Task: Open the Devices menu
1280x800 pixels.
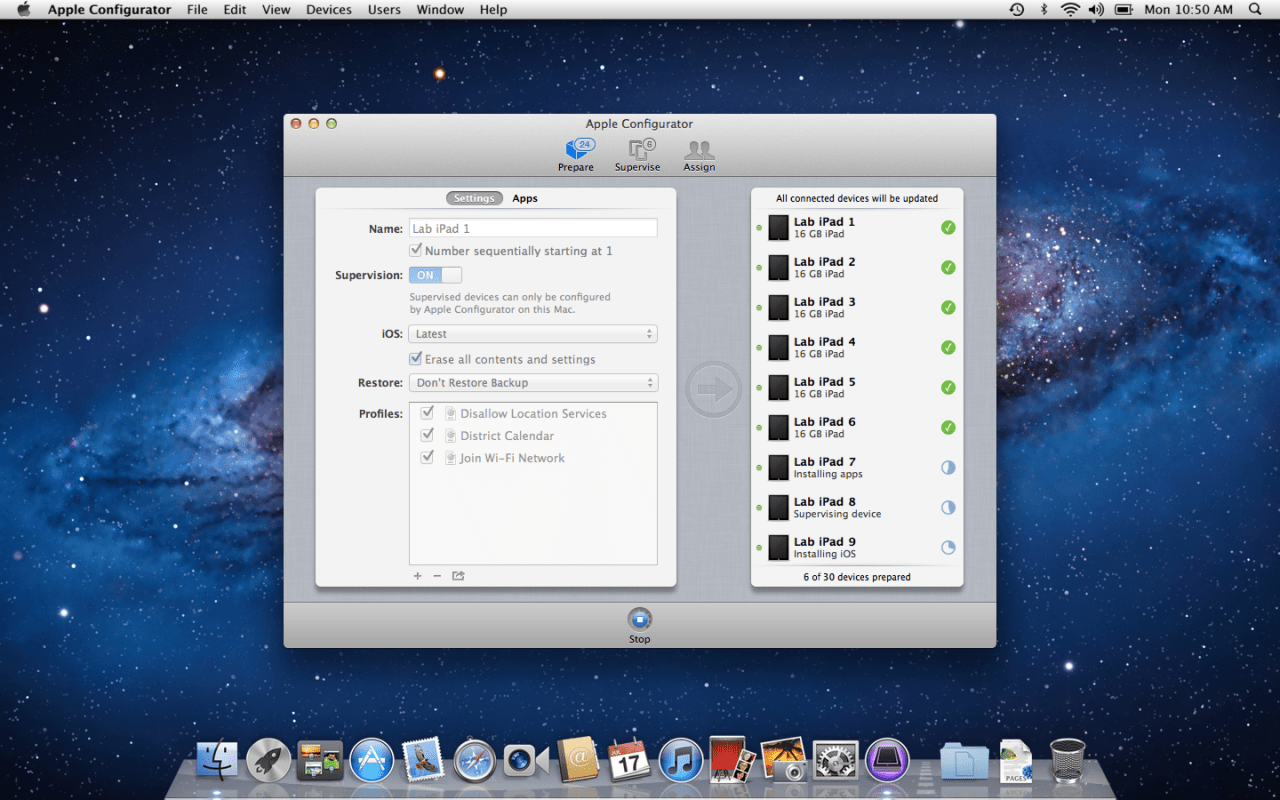Action: [328, 9]
